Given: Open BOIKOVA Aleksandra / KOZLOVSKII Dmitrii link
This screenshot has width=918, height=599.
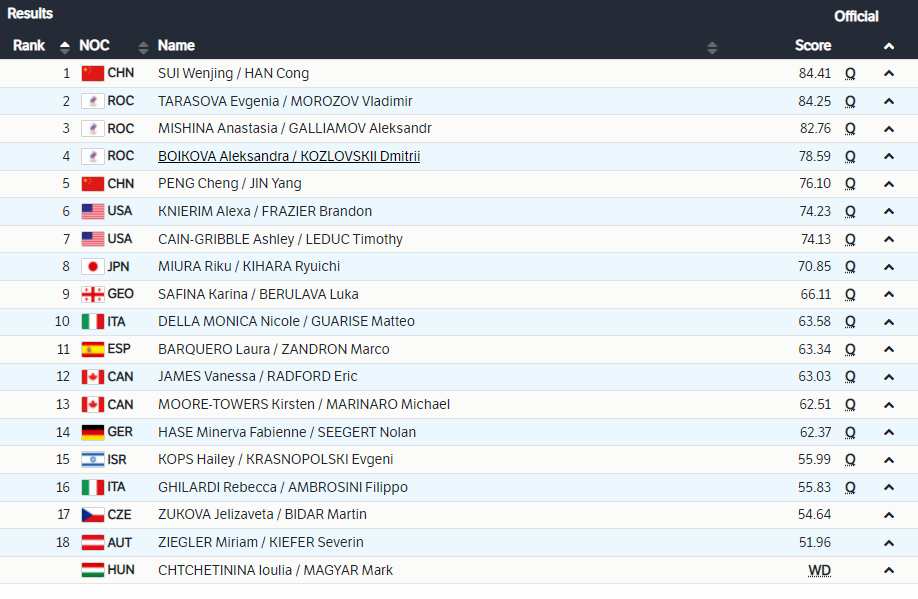Looking at the screenshot, I should [x=288, y=156].
